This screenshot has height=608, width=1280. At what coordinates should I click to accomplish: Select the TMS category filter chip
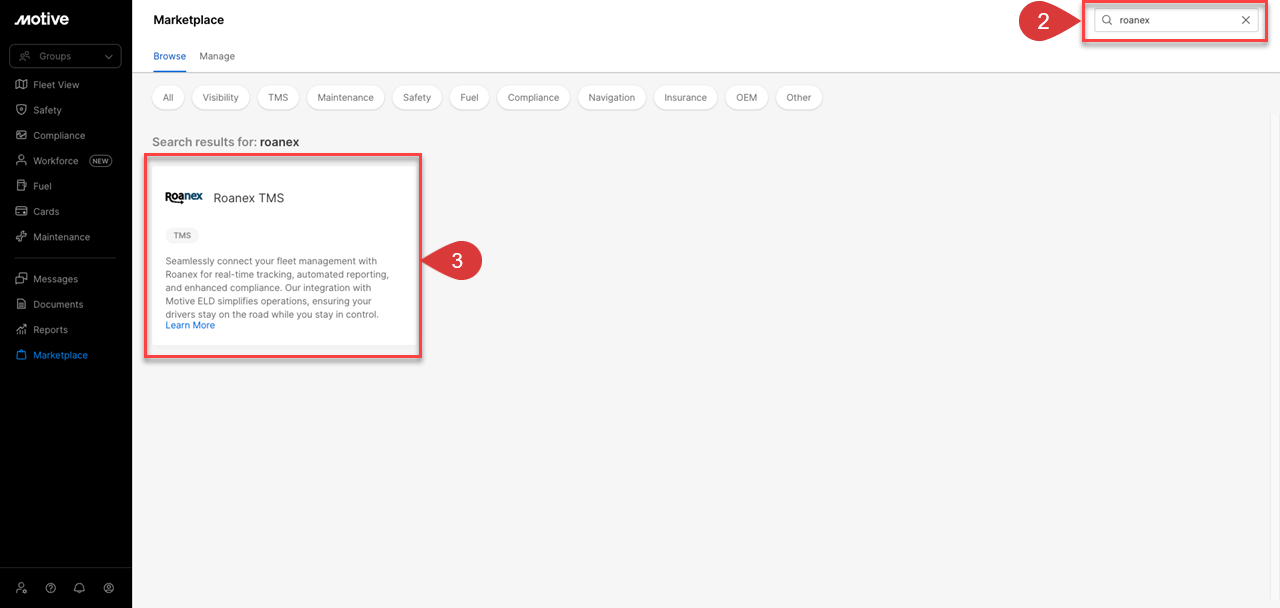click(x=278, y=98)
